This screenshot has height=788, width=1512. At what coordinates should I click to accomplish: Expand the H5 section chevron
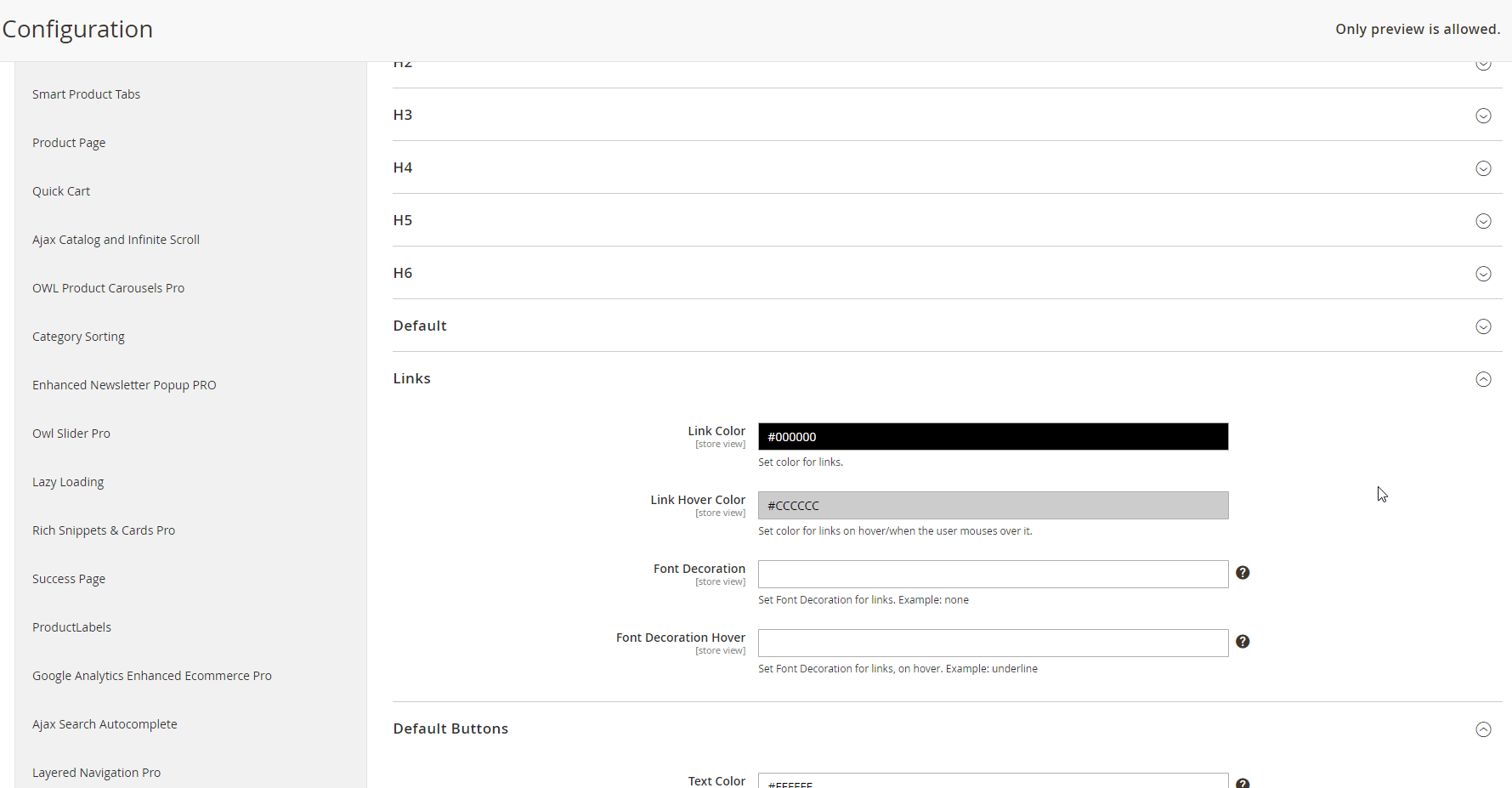pos(1483,221)
